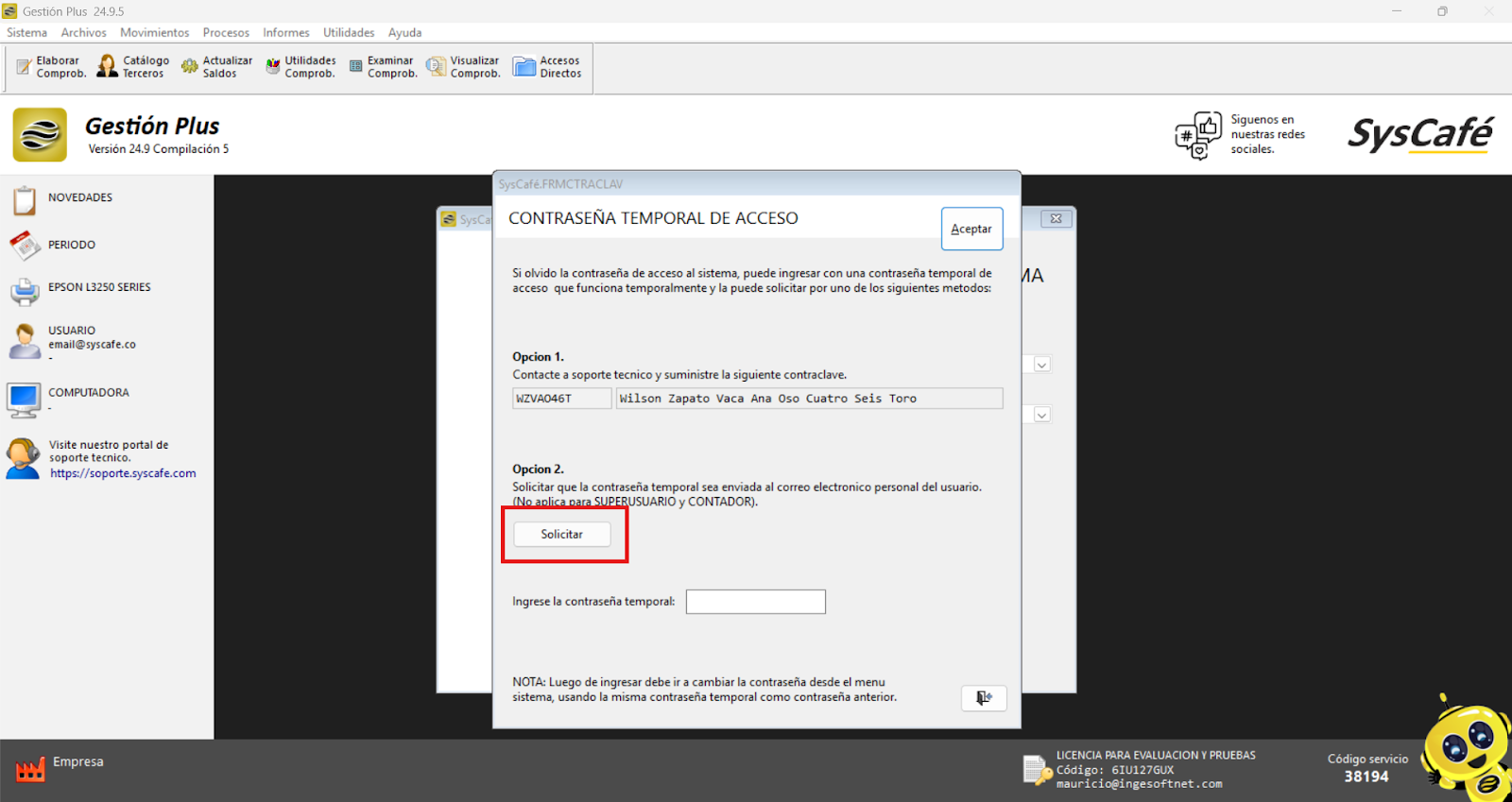The height and width of the screenshot is (802, 1512).
Task: Click Visualizar Comprob. magnifier icon
Action: click(436, 67)
